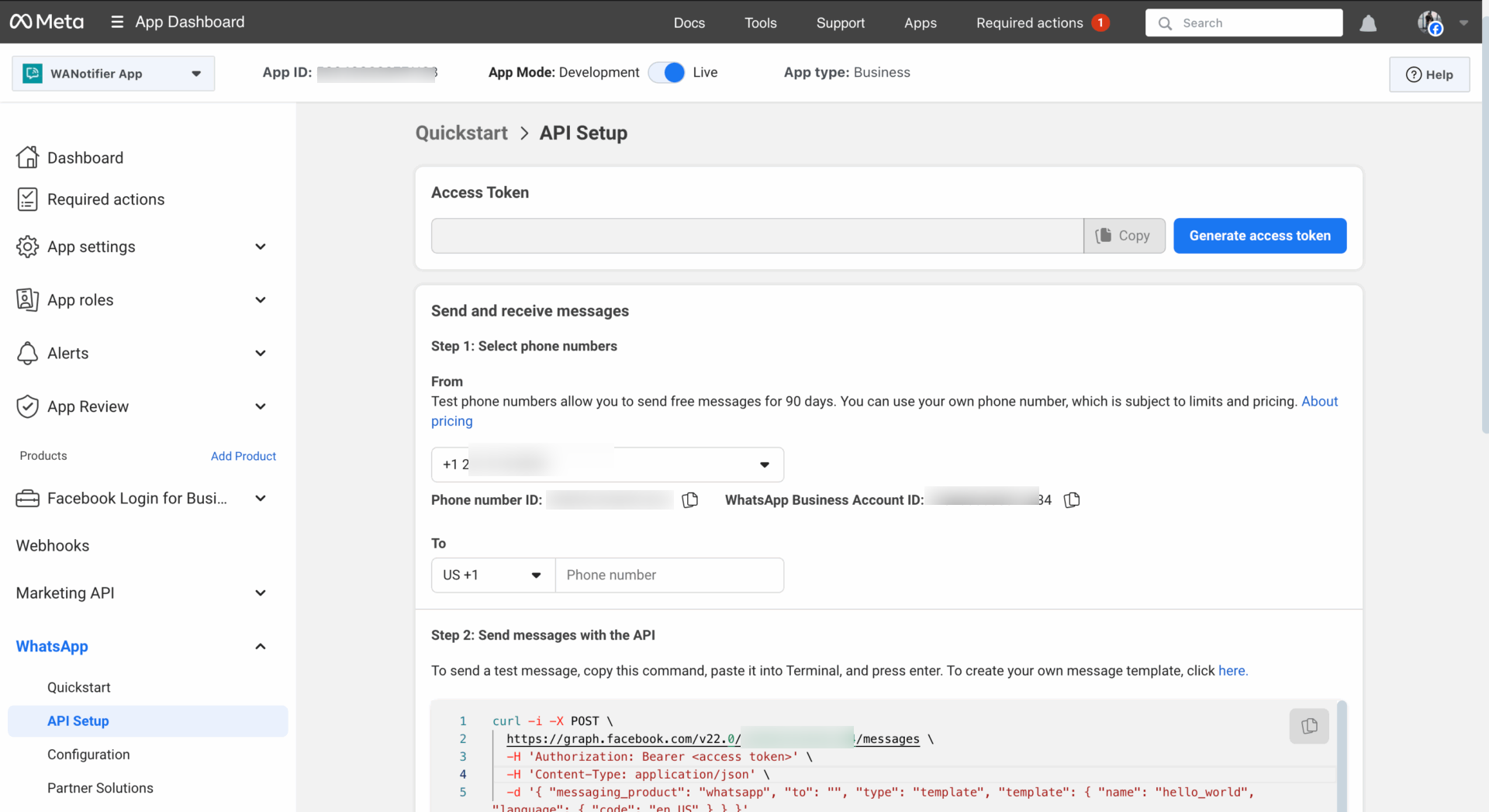Screen dimensions: 1489x812
Task: Open the hamburger menu beside App Dashboard
Action: point(117,22)
